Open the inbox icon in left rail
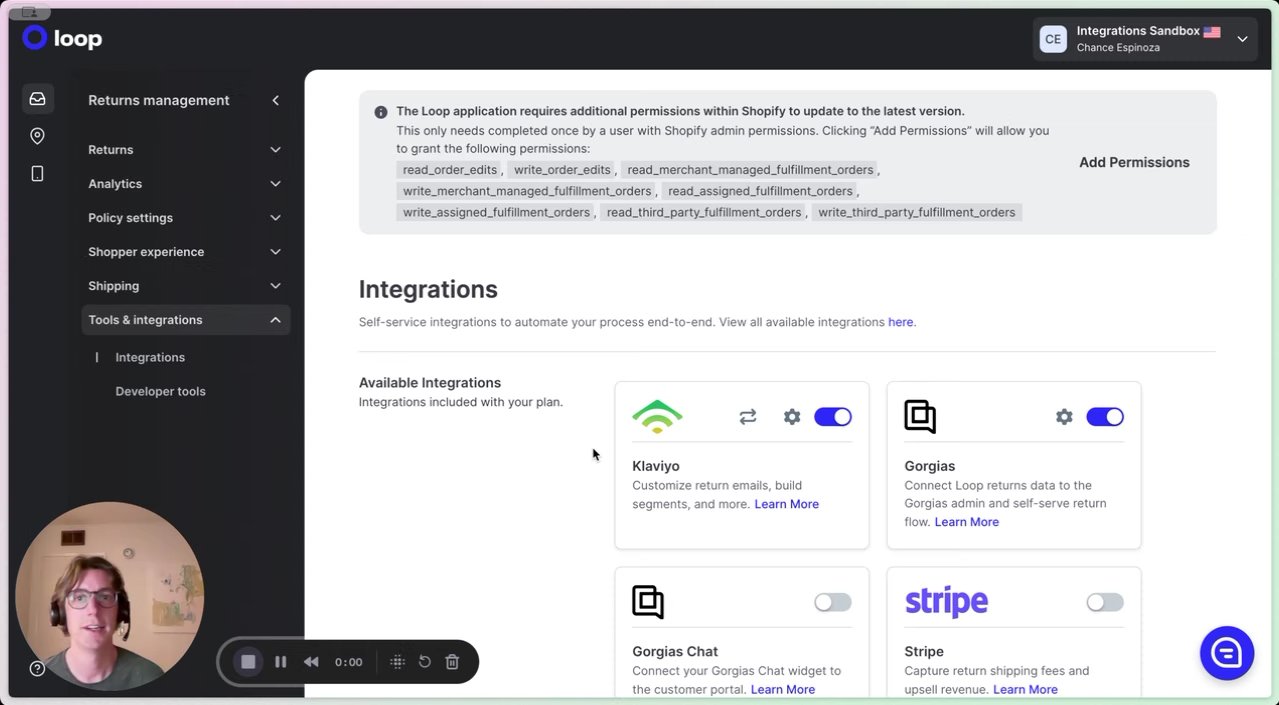Image resolution: width=1279 pixels, height=705 pixels. 37,99
